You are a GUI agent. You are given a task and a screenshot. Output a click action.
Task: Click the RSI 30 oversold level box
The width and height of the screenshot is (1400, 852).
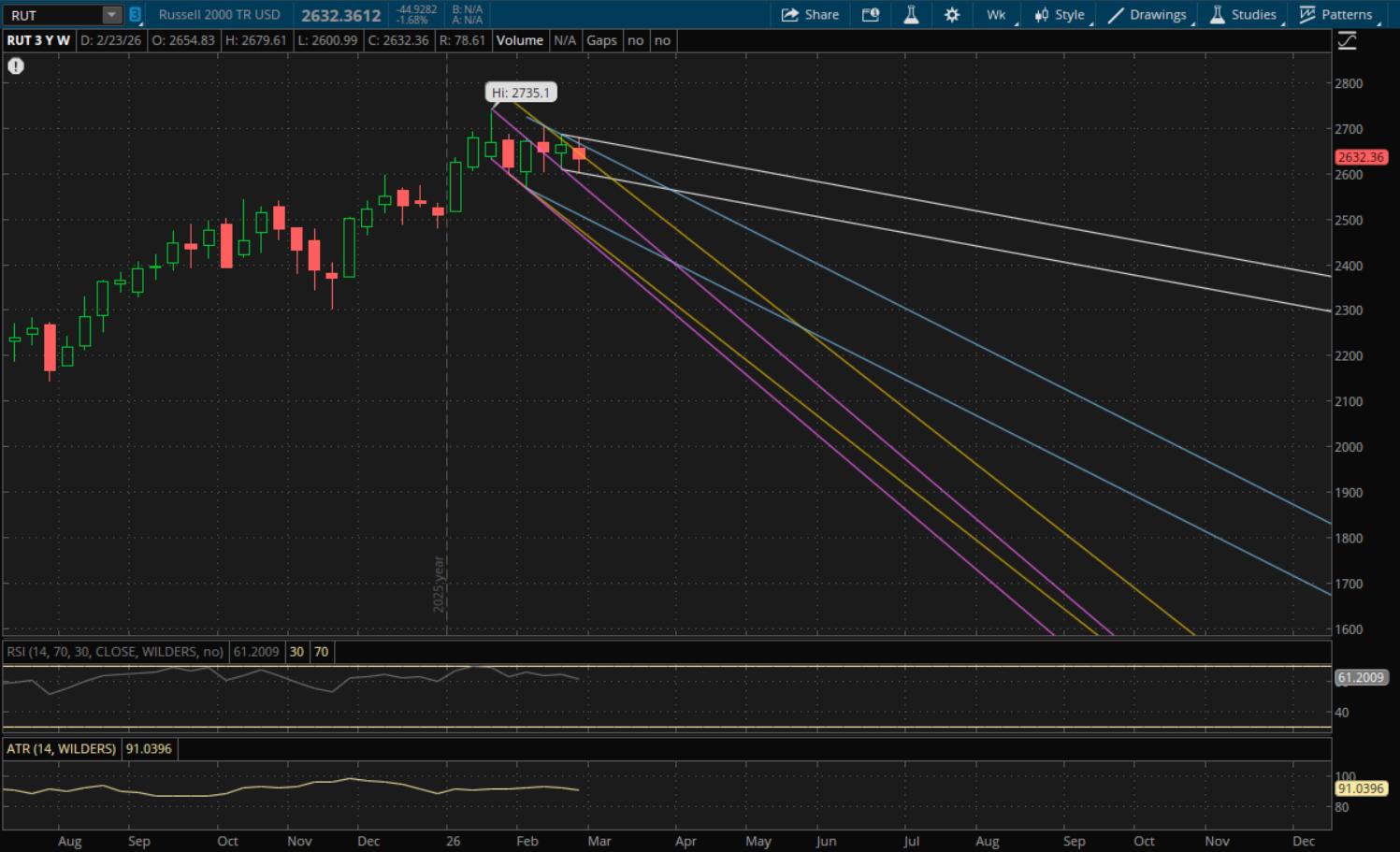[x=296, y=652]
